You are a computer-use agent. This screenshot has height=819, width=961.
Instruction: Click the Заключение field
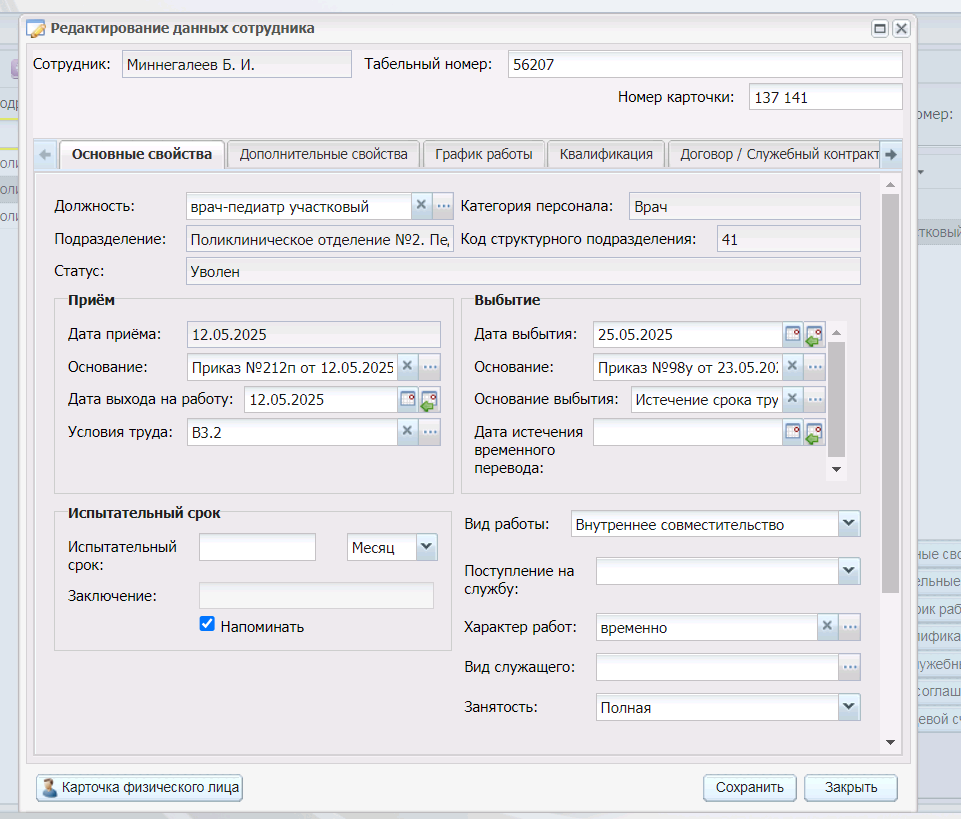click(x=316, y=595)
